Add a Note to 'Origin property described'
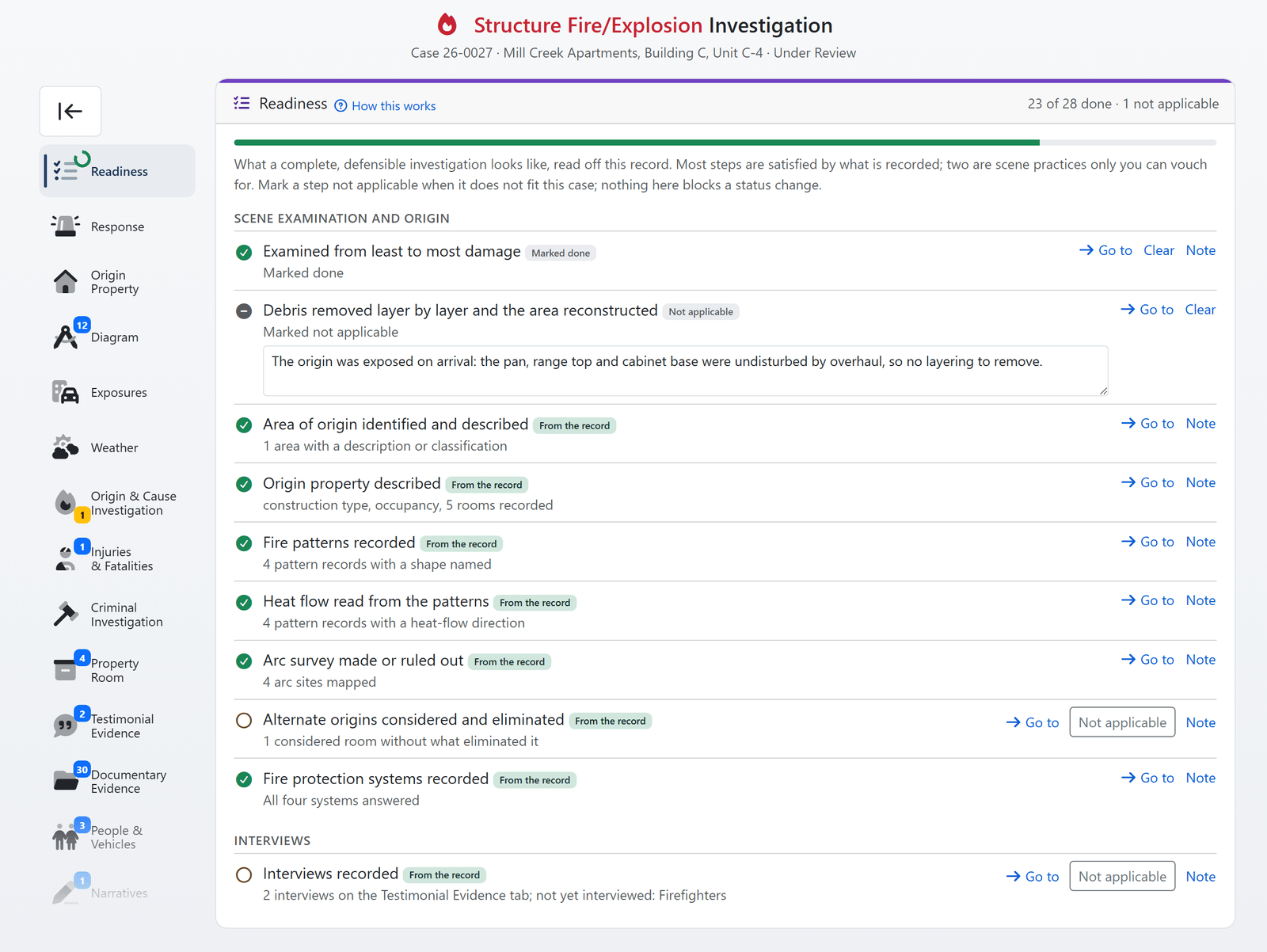 point(1200,482)
